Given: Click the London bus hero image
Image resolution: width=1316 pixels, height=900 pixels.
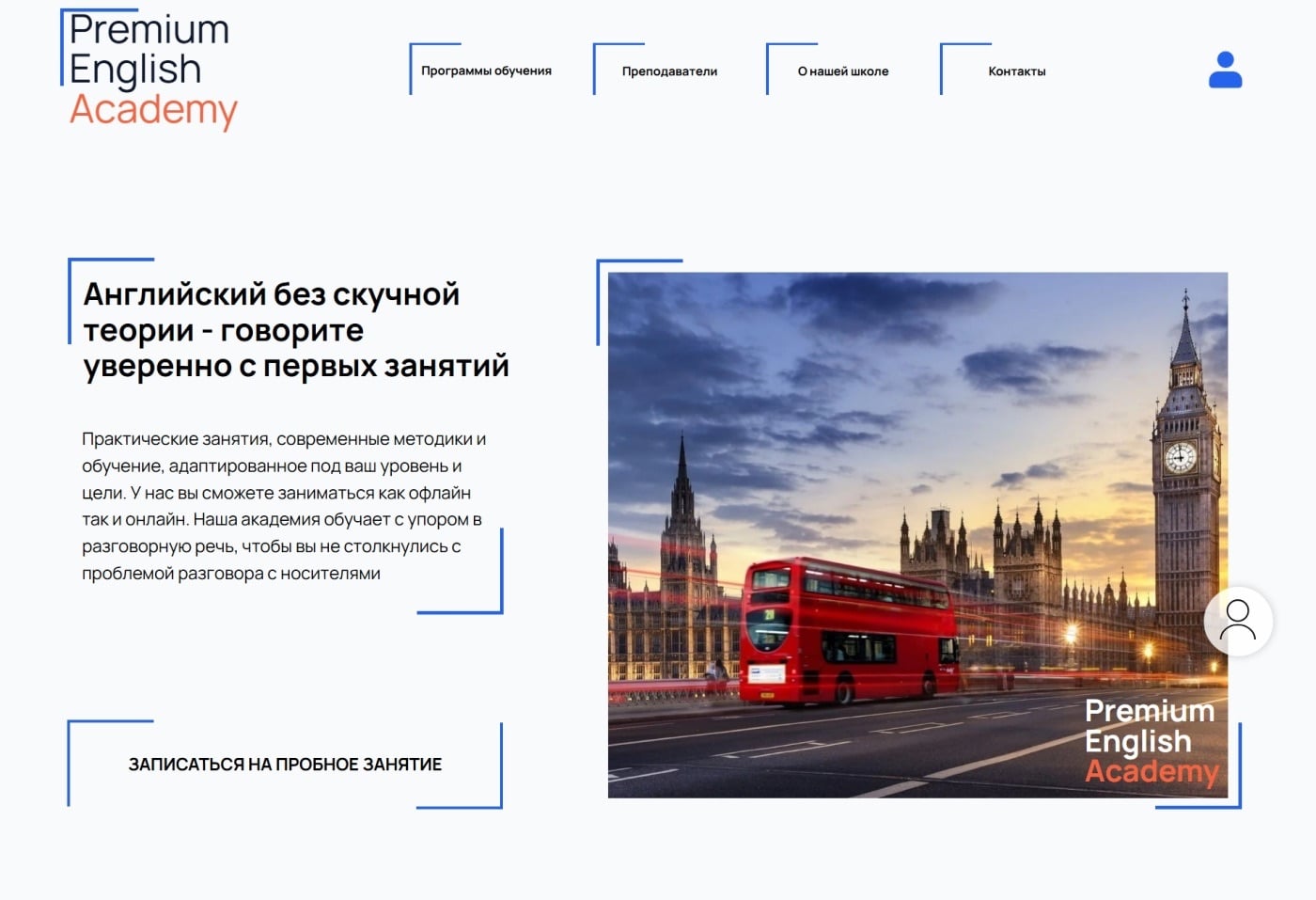Looking at the screenshot, I should tap(917, 535).
